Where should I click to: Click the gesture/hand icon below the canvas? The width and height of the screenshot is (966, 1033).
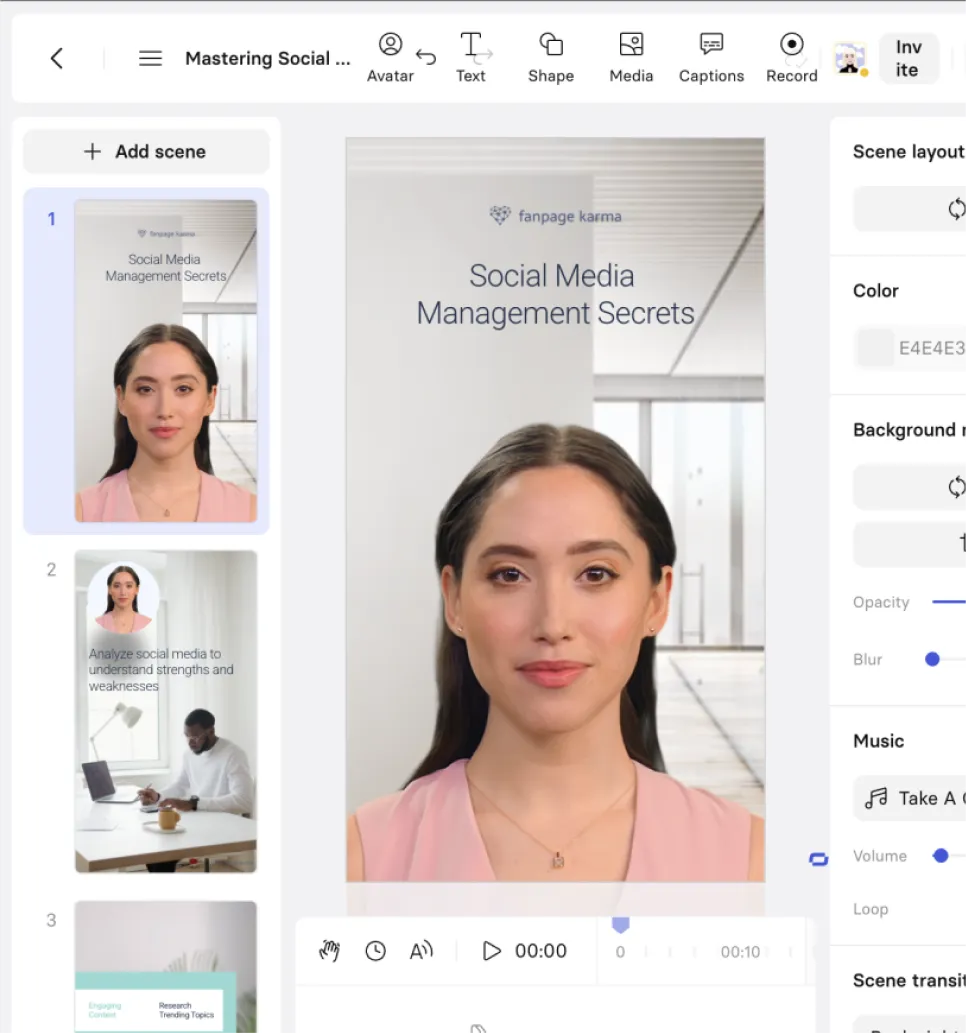(x=329, y=951)
